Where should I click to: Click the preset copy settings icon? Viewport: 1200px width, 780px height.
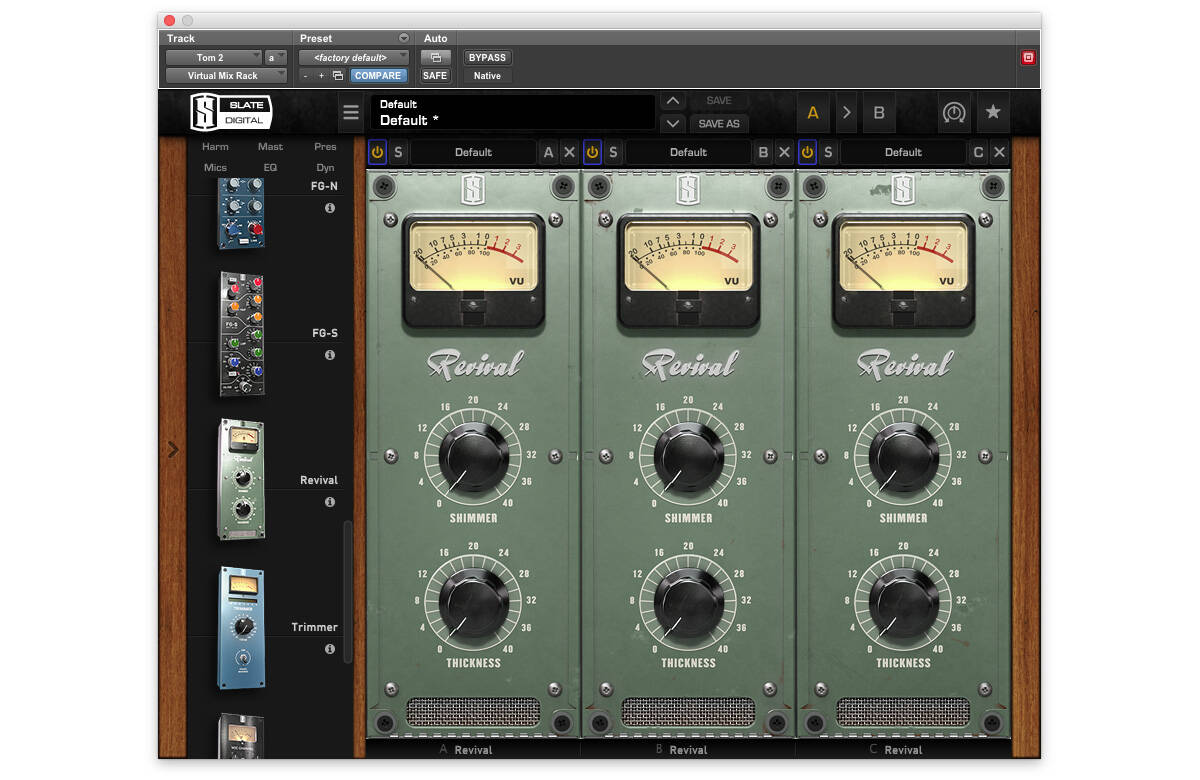(337, 76)
